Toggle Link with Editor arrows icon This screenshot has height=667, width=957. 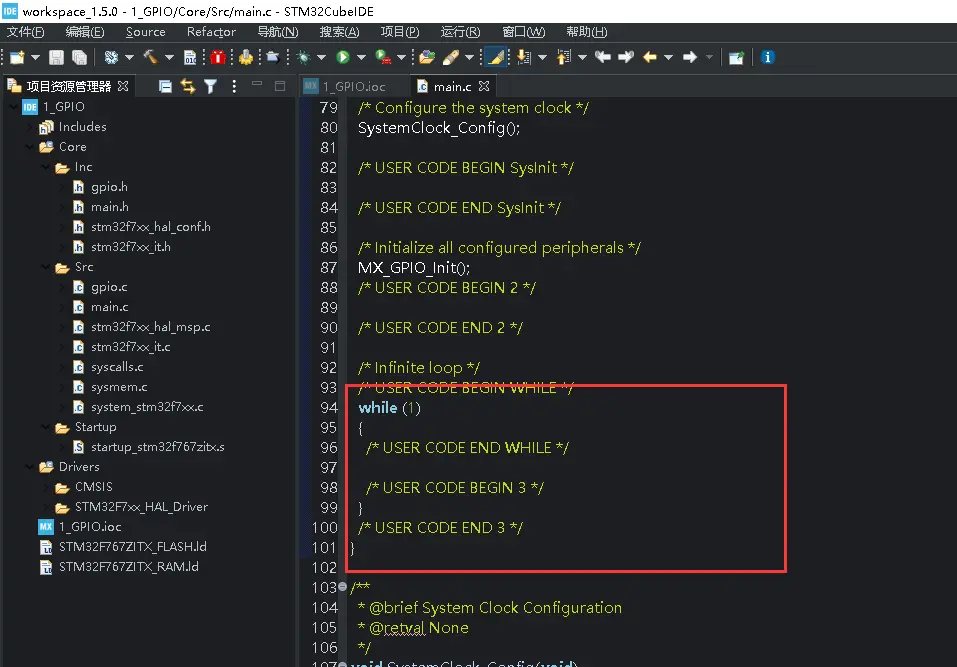[188, 87]
